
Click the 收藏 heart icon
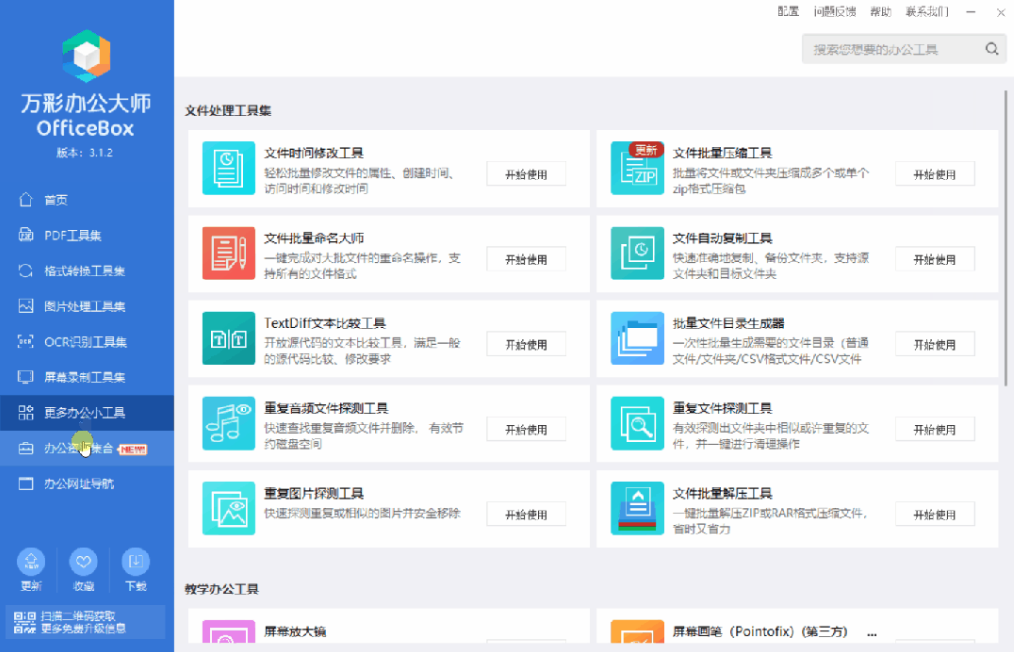(83, 561)
